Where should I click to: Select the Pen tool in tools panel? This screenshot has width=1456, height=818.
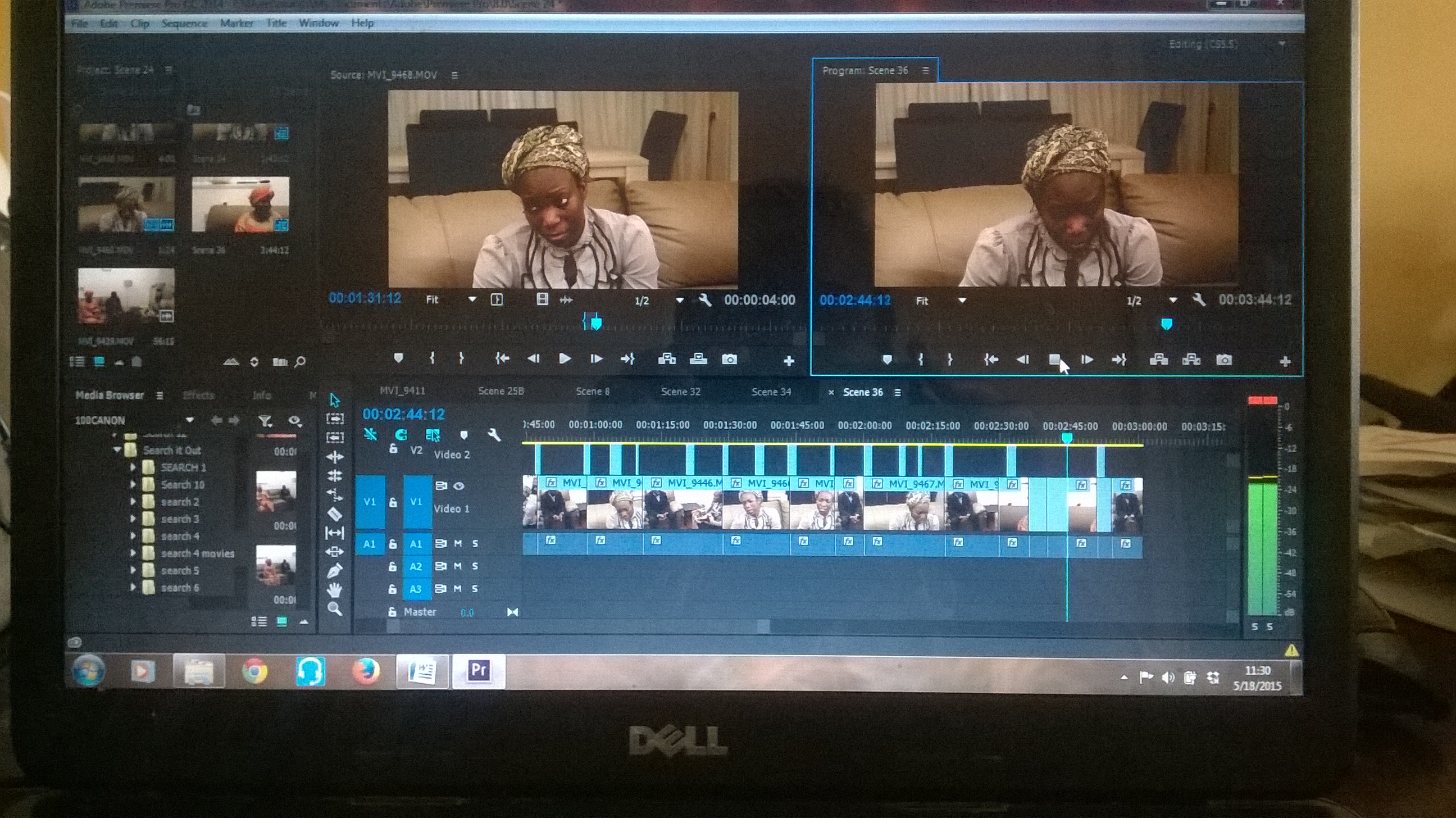[x=335, y=571]
